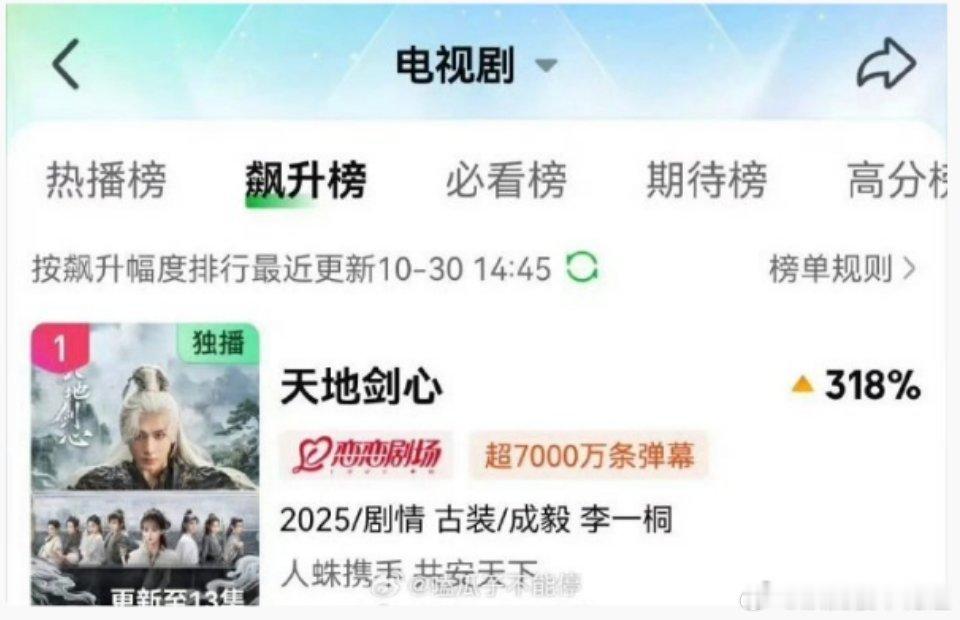Open the 天地剑心 title link
Screen dimensions: 960x620
361,387
